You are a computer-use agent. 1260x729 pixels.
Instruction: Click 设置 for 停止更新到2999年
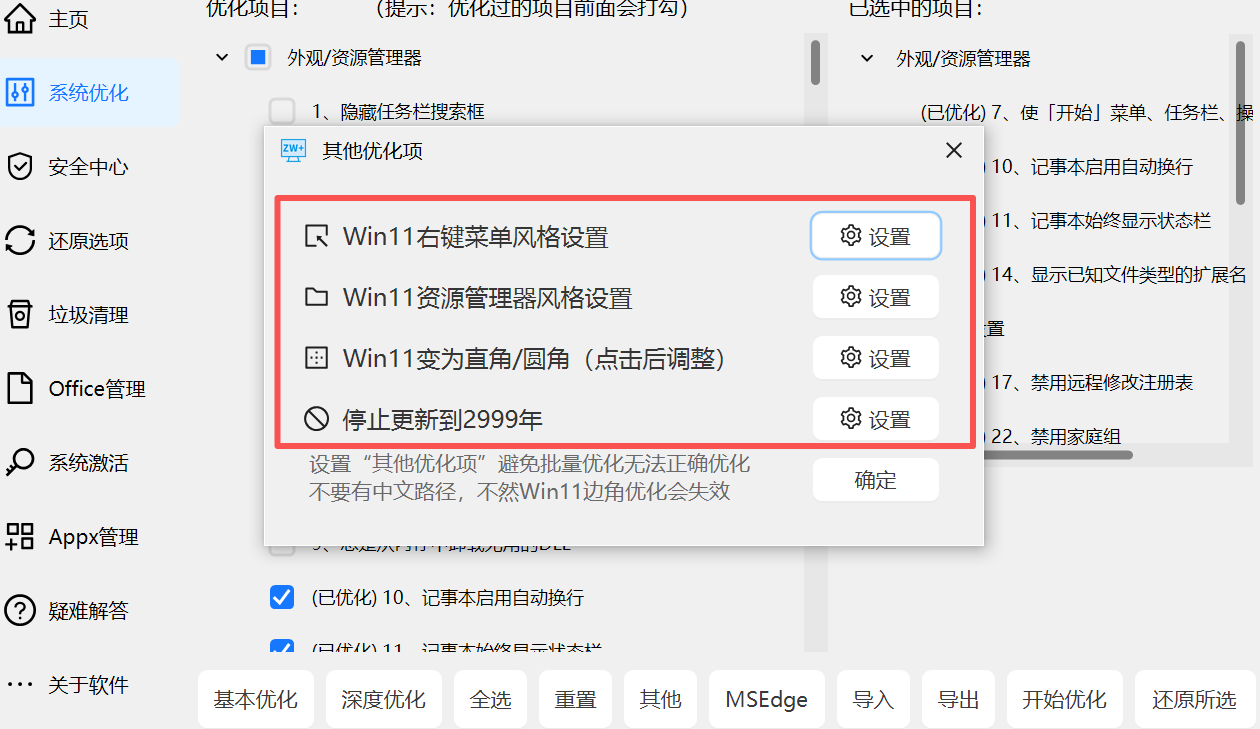pos(876,419)
